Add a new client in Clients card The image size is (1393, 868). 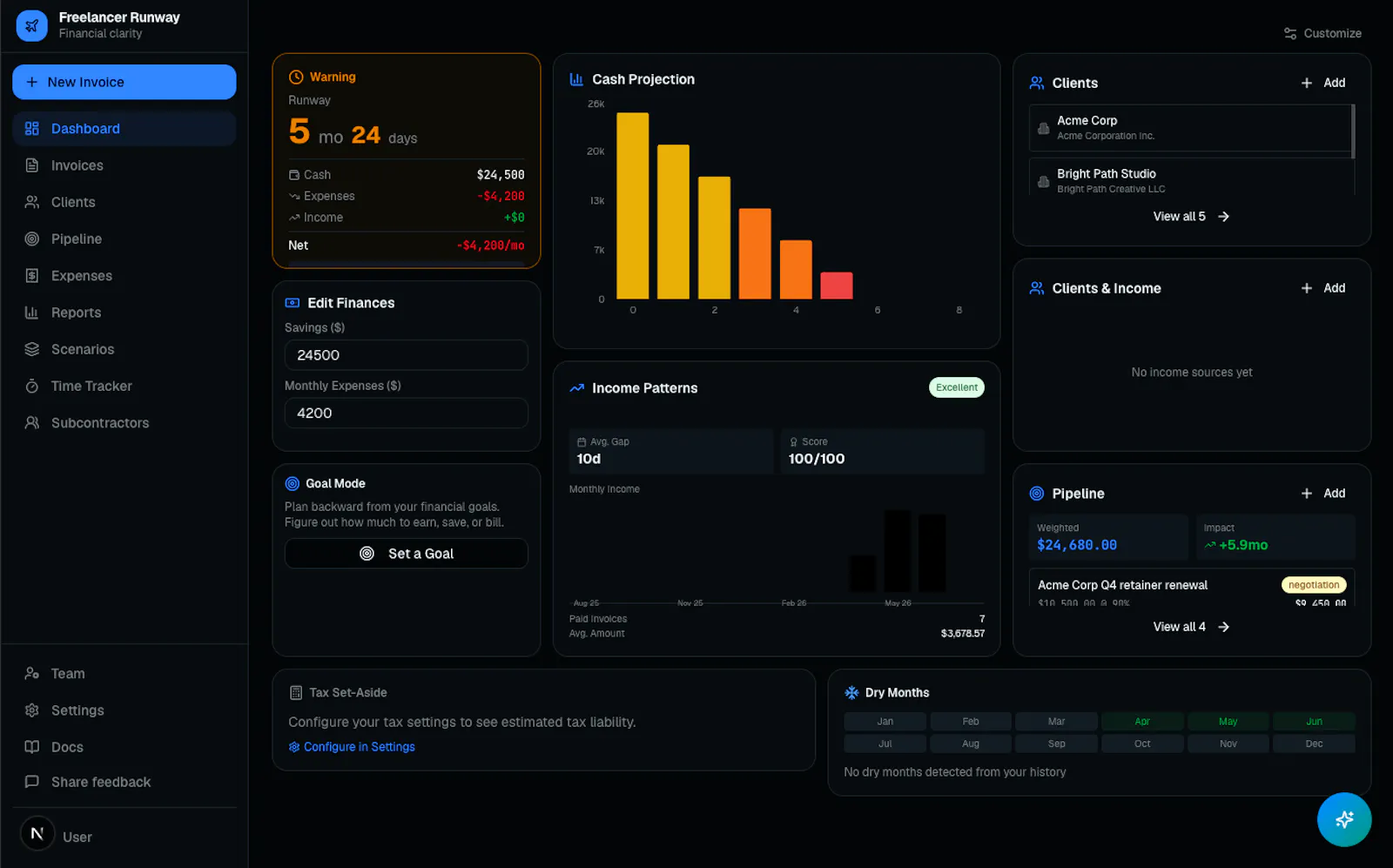point(1323,83)
